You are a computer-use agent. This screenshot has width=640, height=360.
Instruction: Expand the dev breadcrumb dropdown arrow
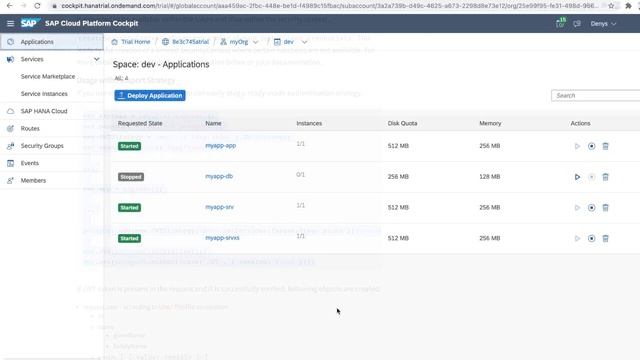(304, 42)
